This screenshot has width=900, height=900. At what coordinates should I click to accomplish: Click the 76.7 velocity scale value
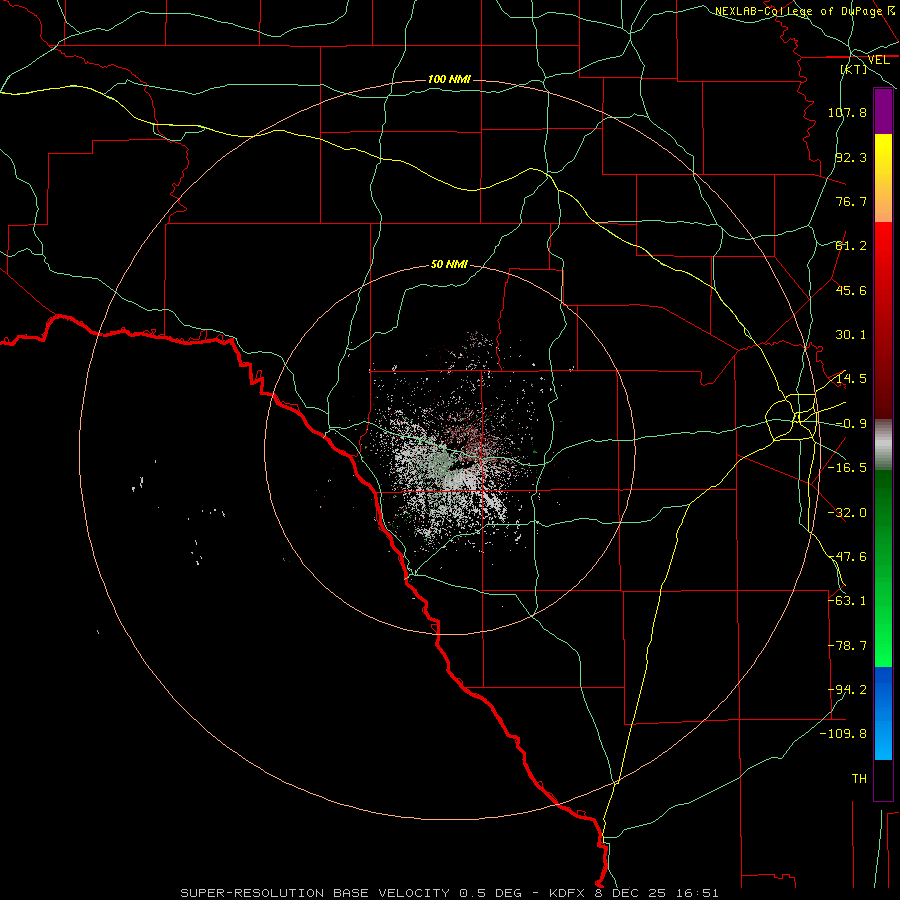point(851,201)
